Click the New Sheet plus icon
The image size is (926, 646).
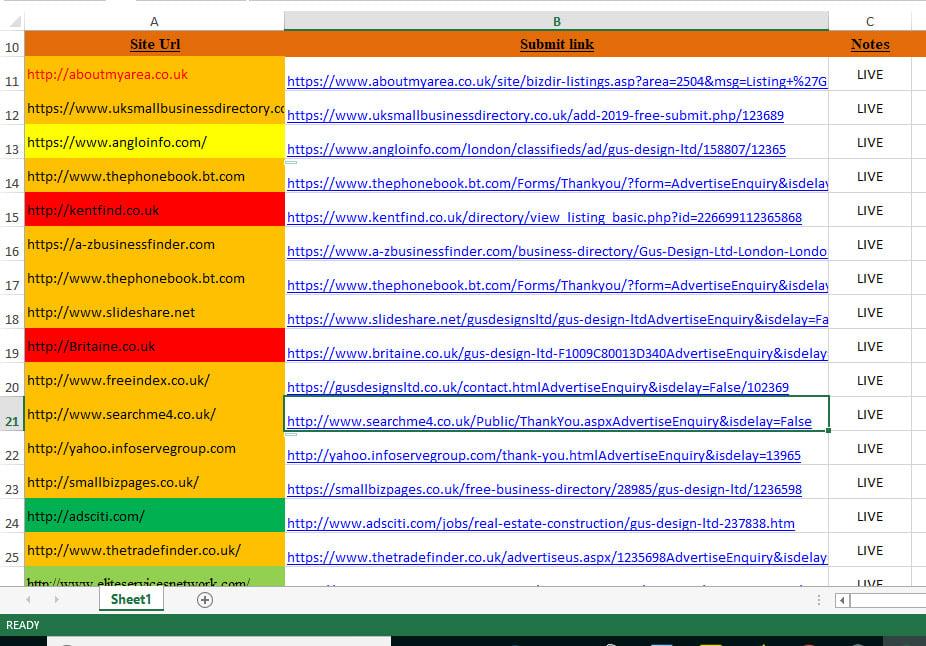204,599
